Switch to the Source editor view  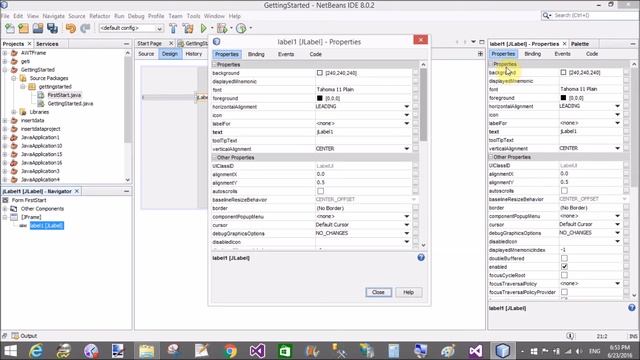click(146, 54)
